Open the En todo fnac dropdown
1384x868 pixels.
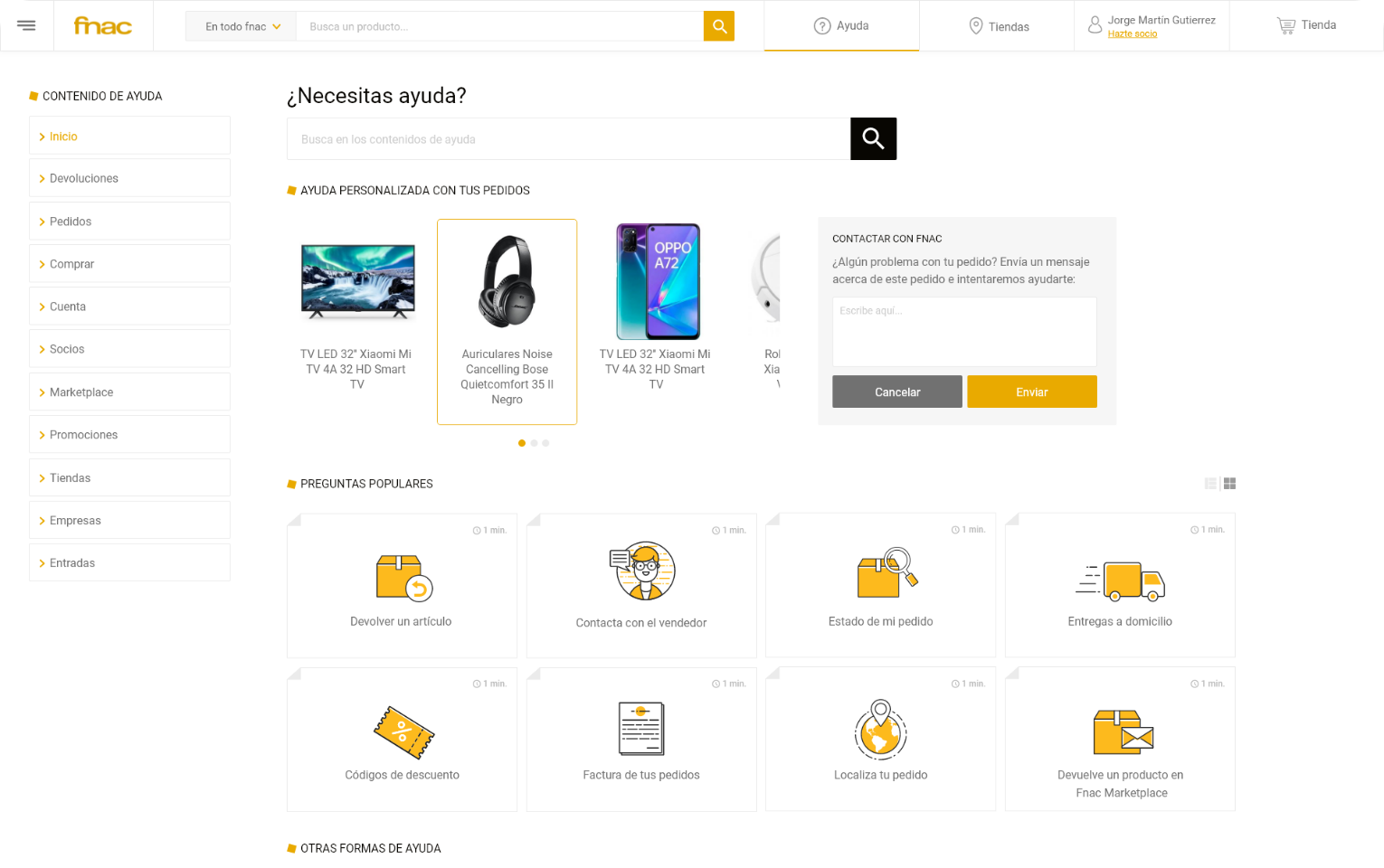(241, 26)
